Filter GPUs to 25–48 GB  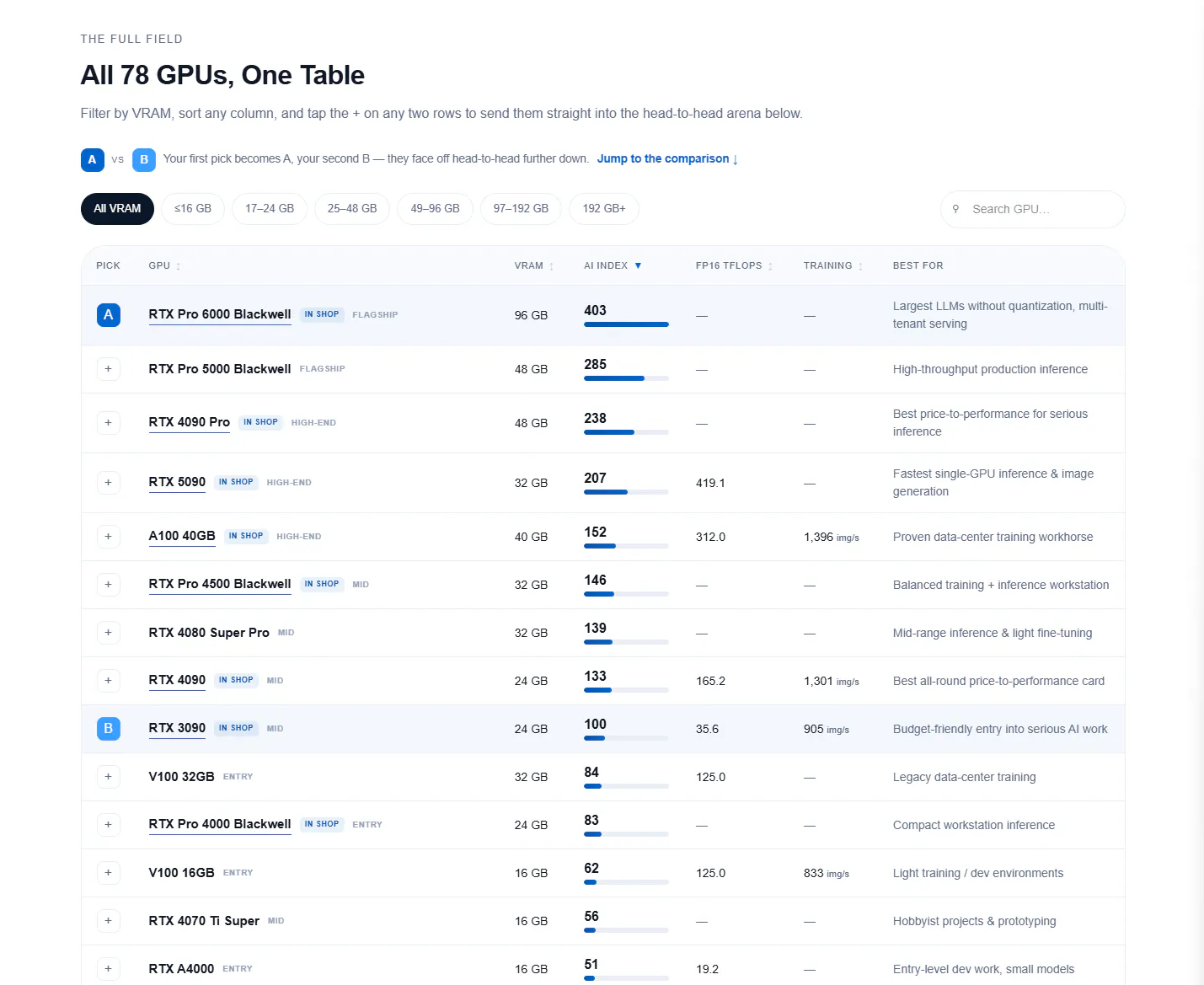(x=352, y=209)
